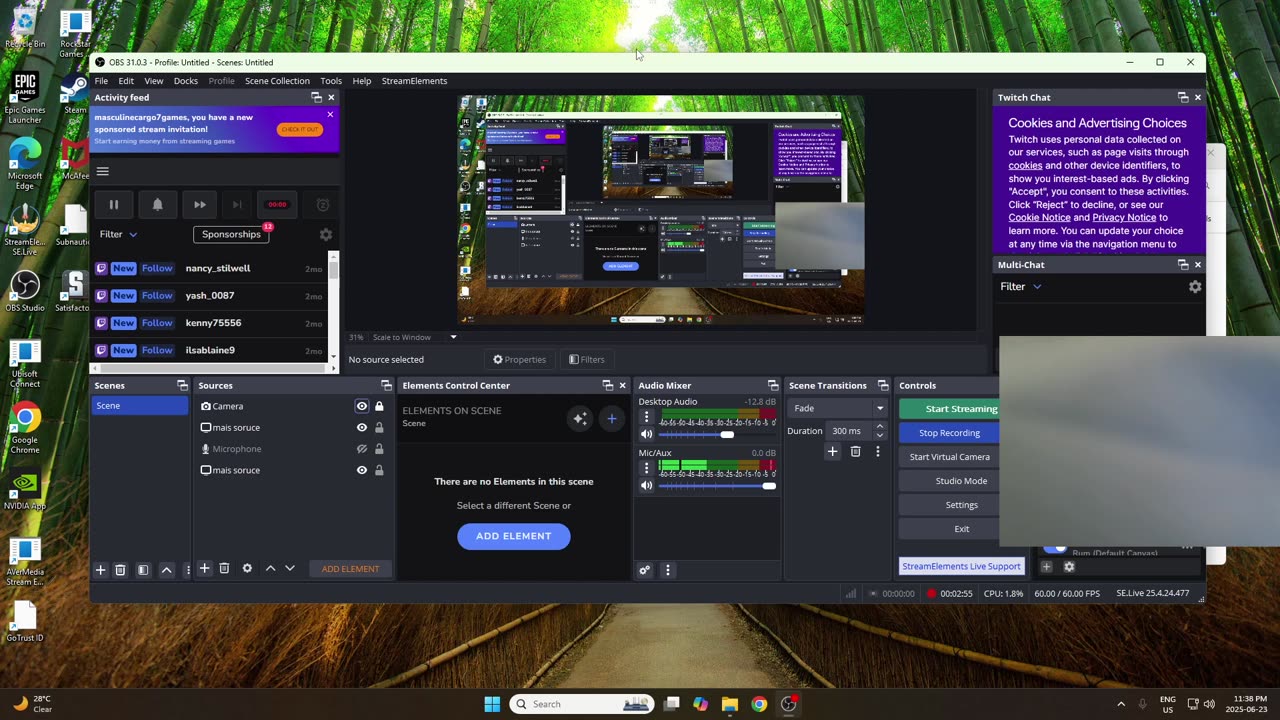Increase transition duration with up arrow

[880, 427]
